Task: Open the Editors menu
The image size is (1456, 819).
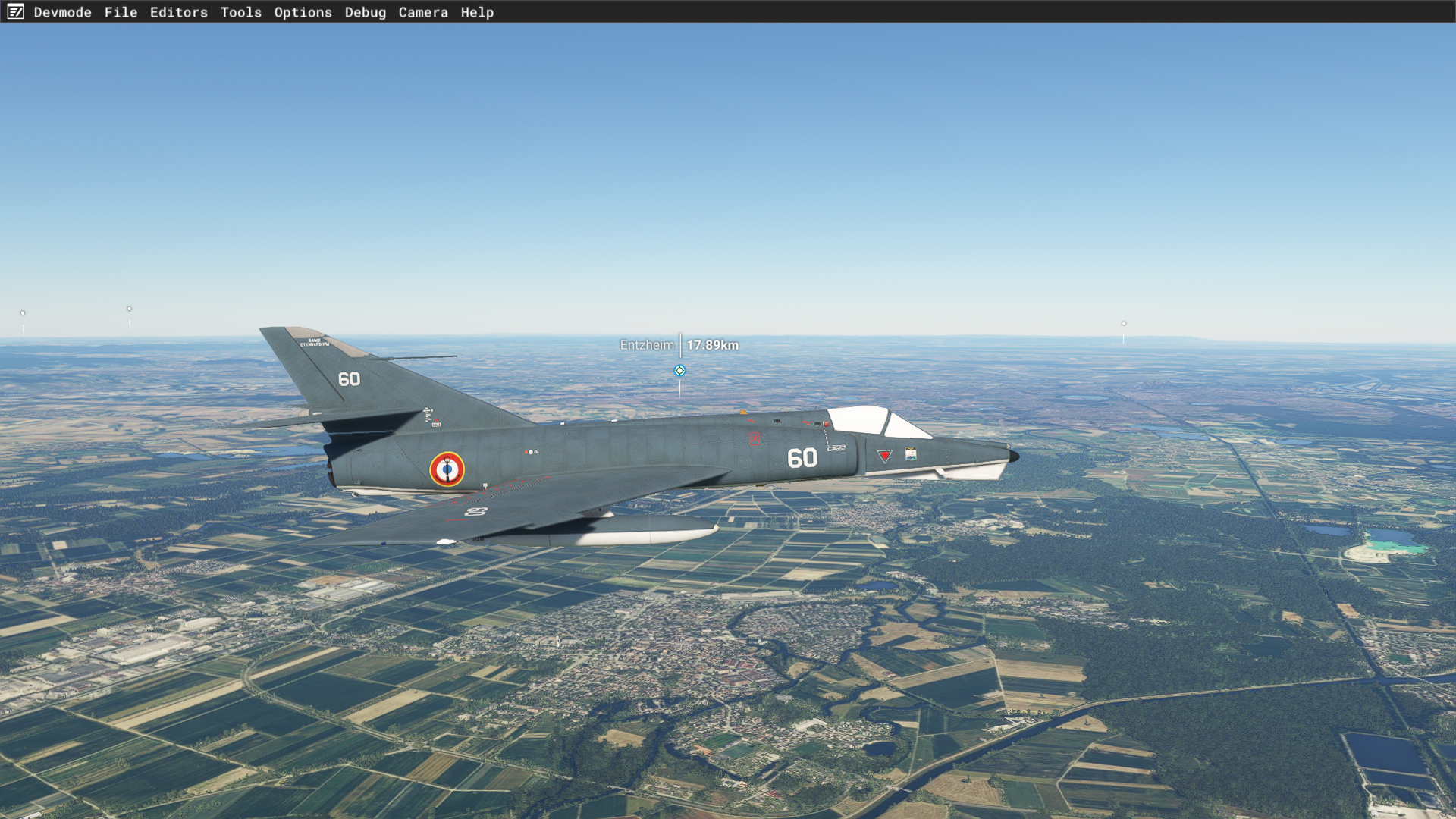Action: 178,12
